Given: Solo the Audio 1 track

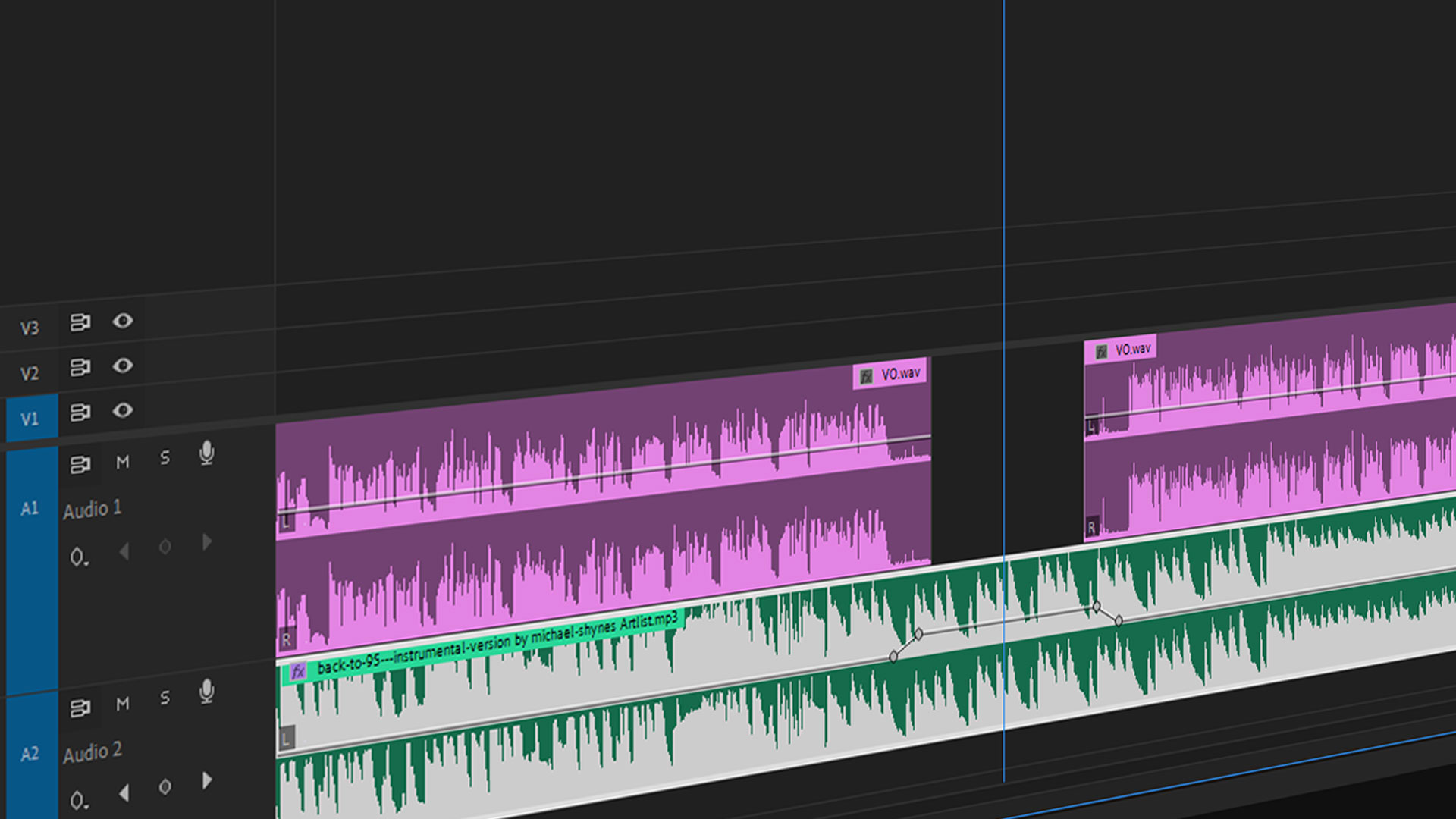Looking at the screenshot, I should (x=165, y=457).
